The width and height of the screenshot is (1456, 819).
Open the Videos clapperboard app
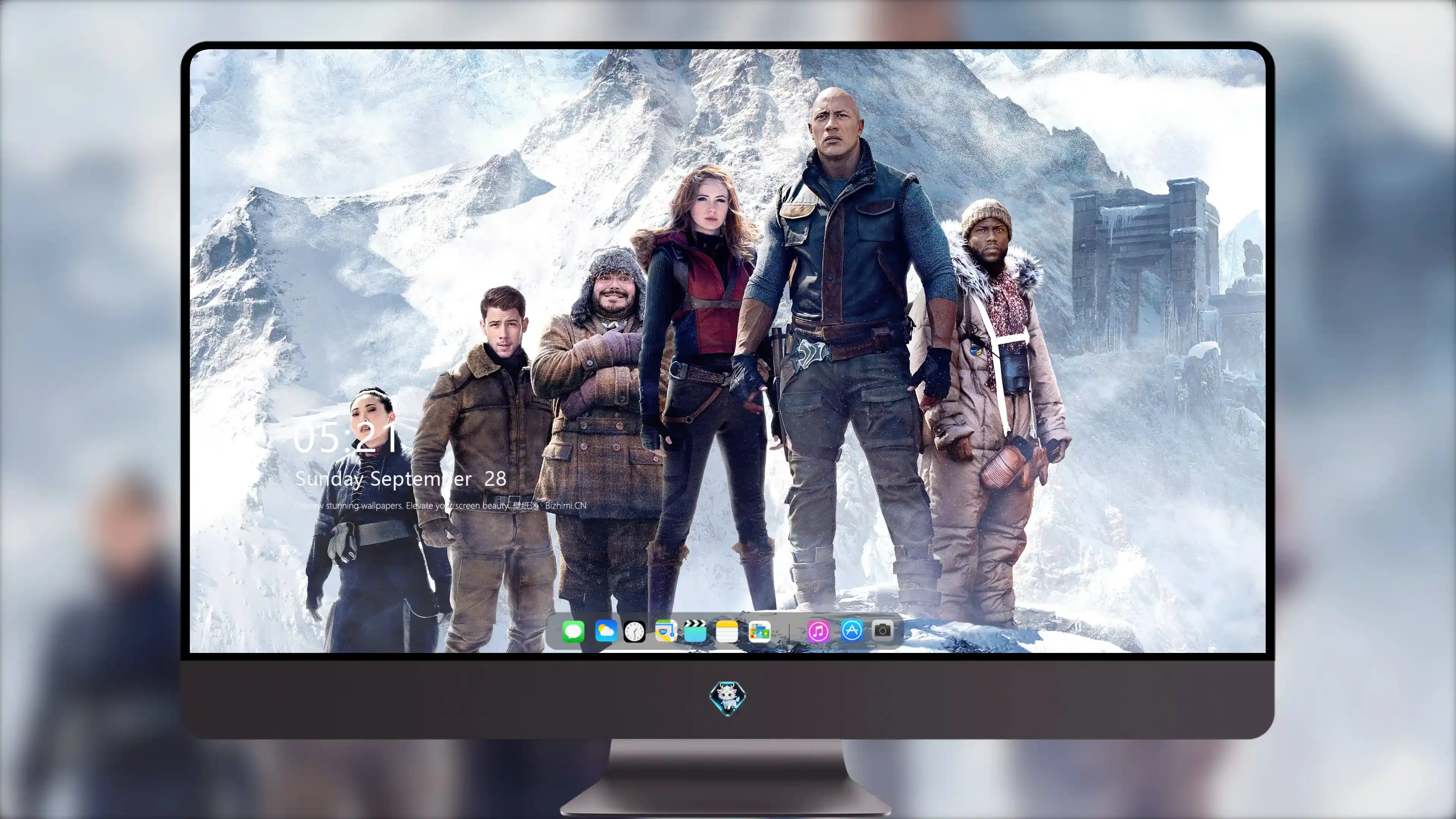pyautogui.click(x=695, y=631)
